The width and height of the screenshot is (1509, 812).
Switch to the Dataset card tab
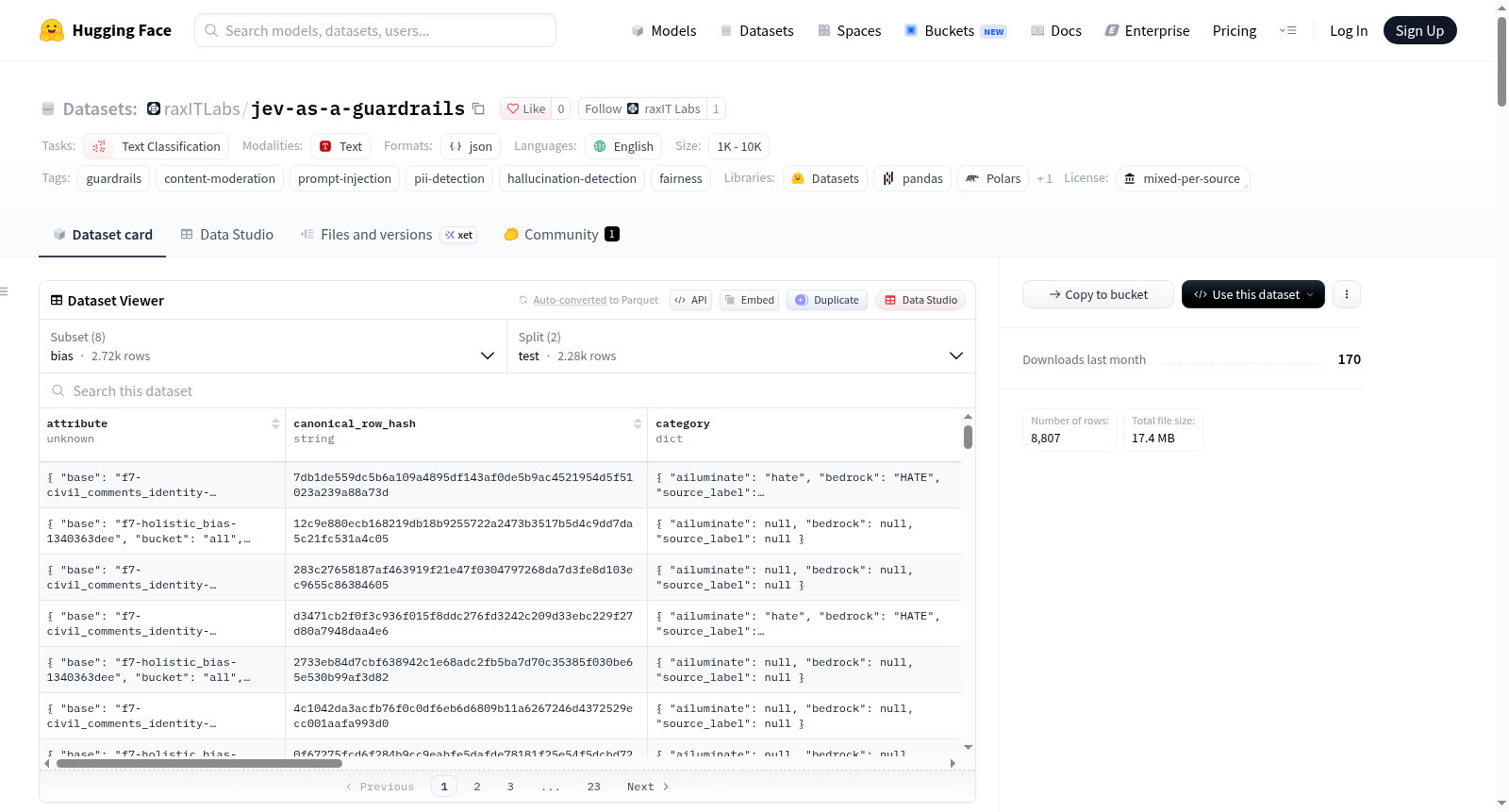[103, 235]
